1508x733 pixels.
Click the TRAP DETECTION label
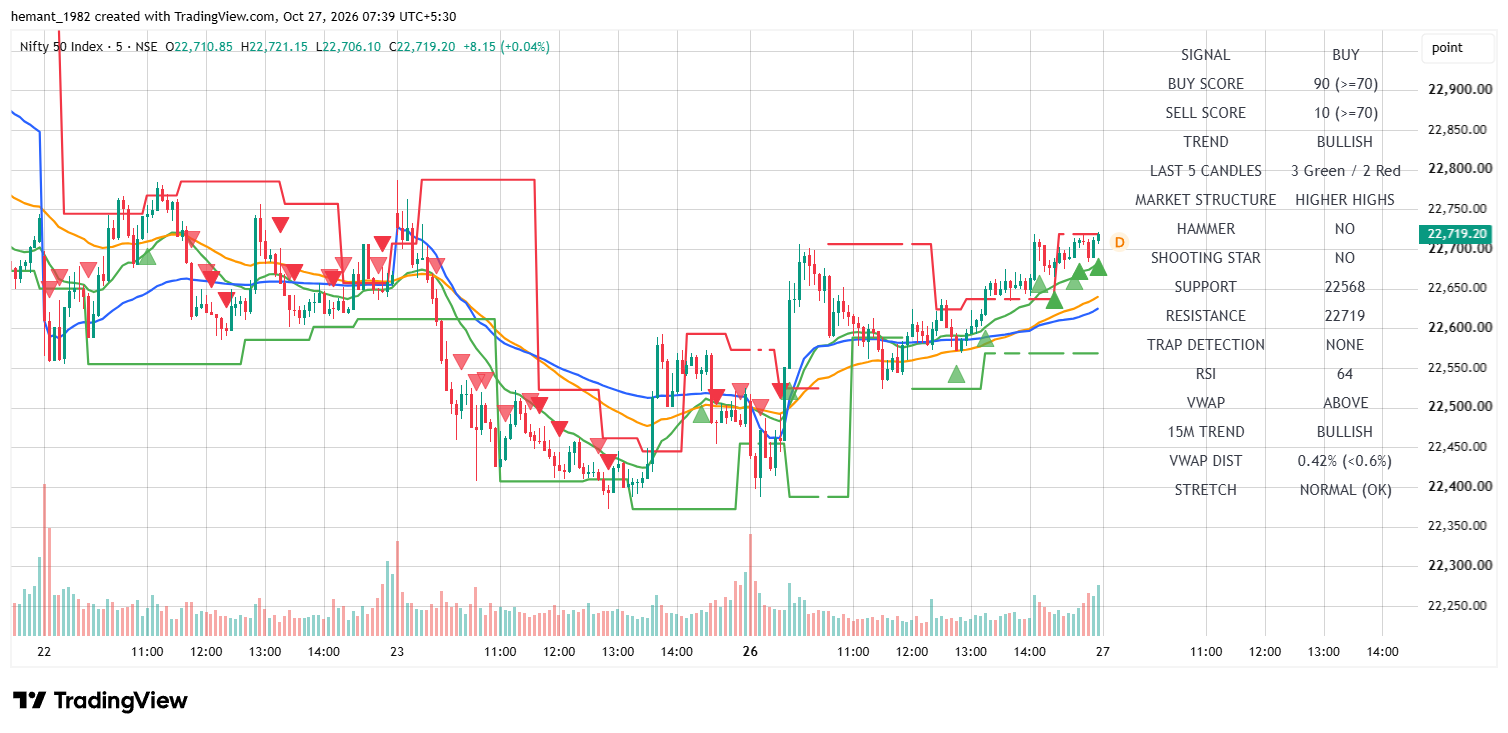tap(1205, 345)
